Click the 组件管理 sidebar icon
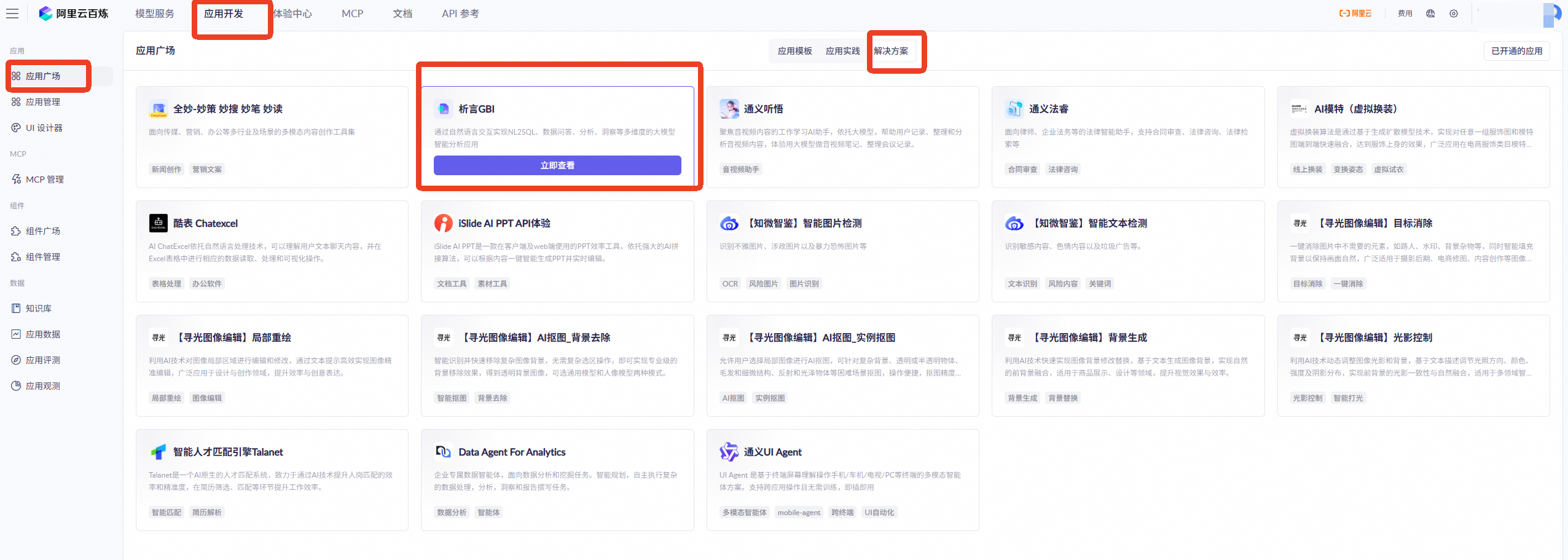Viewport: 1568px width, 560px height. click(16, 257)
